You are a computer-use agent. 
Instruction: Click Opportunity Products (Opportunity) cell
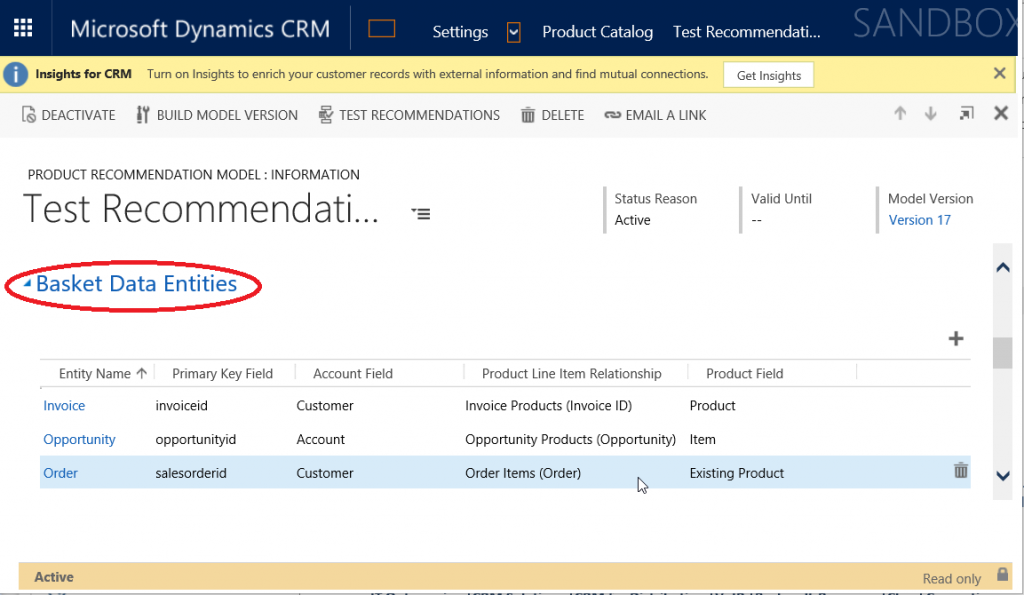tap(570, 440)
